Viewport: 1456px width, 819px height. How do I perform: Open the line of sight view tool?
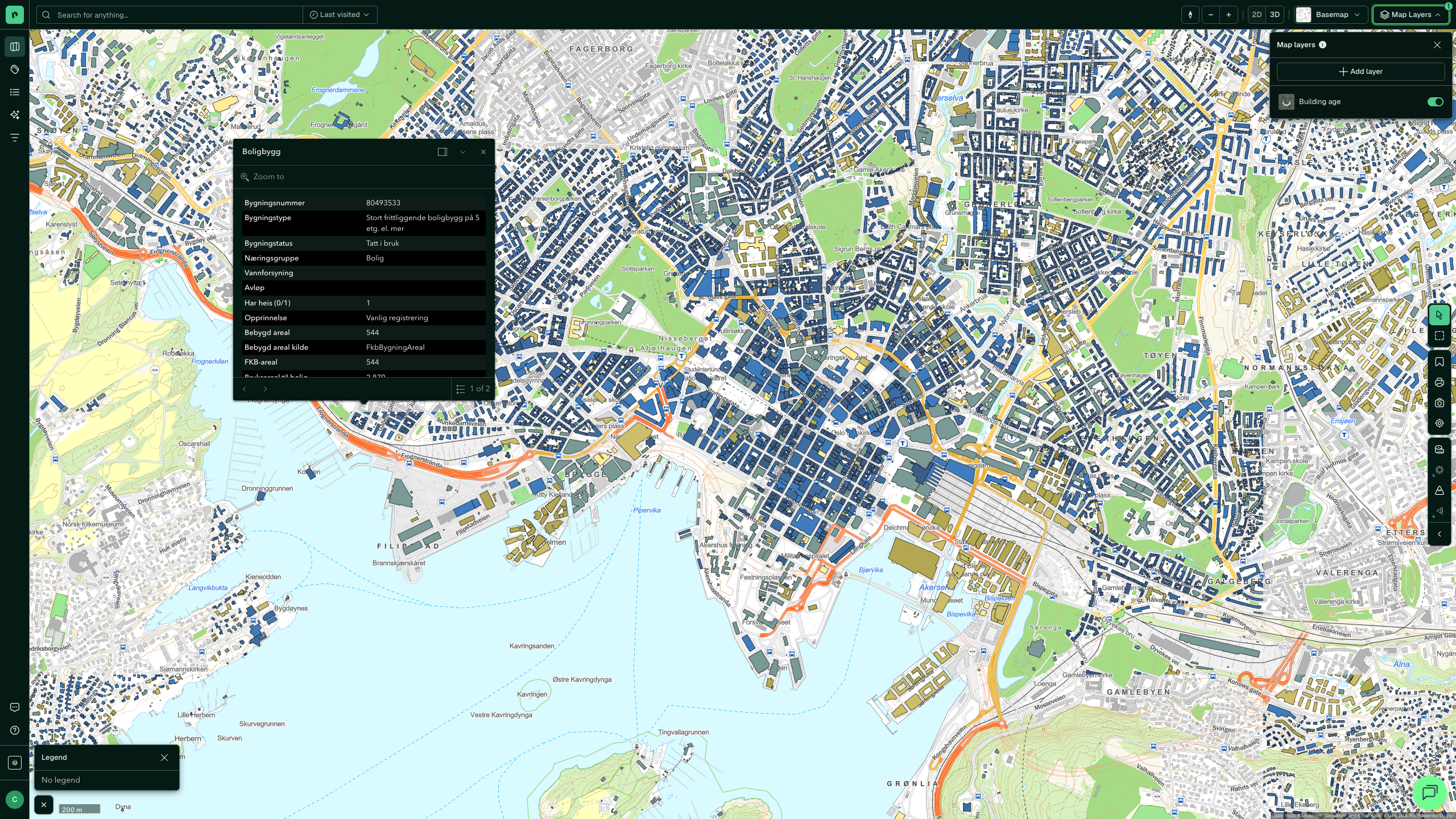[x=1440, y=511]
